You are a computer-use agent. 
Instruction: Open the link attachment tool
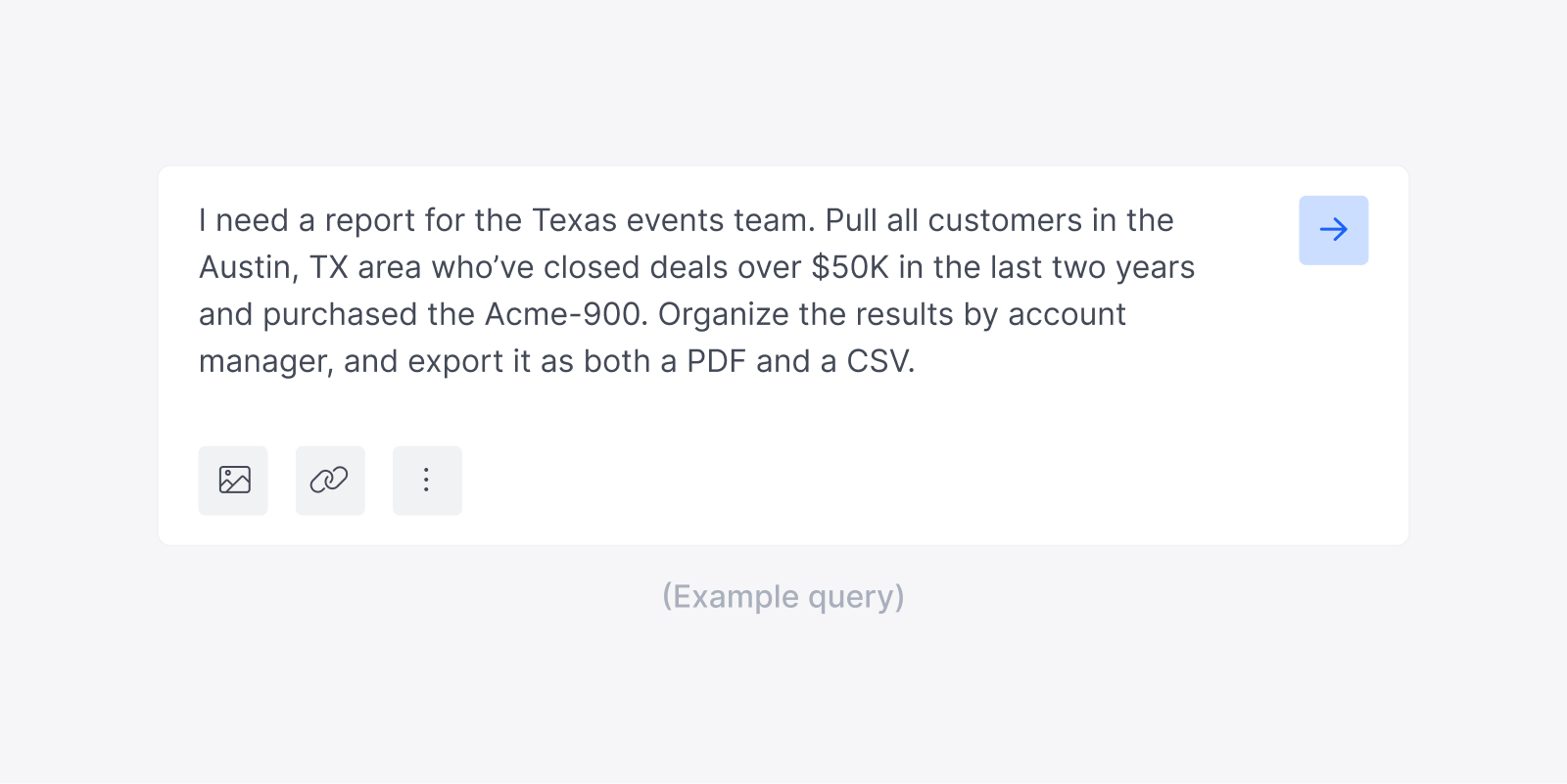tap(330, 481)
